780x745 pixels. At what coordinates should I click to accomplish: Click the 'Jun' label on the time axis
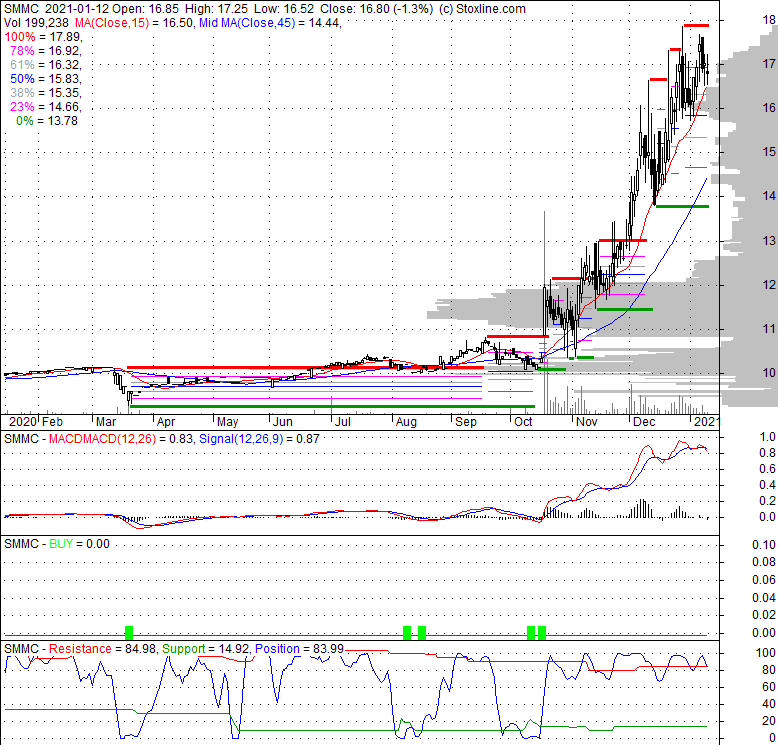pos(283,422)
